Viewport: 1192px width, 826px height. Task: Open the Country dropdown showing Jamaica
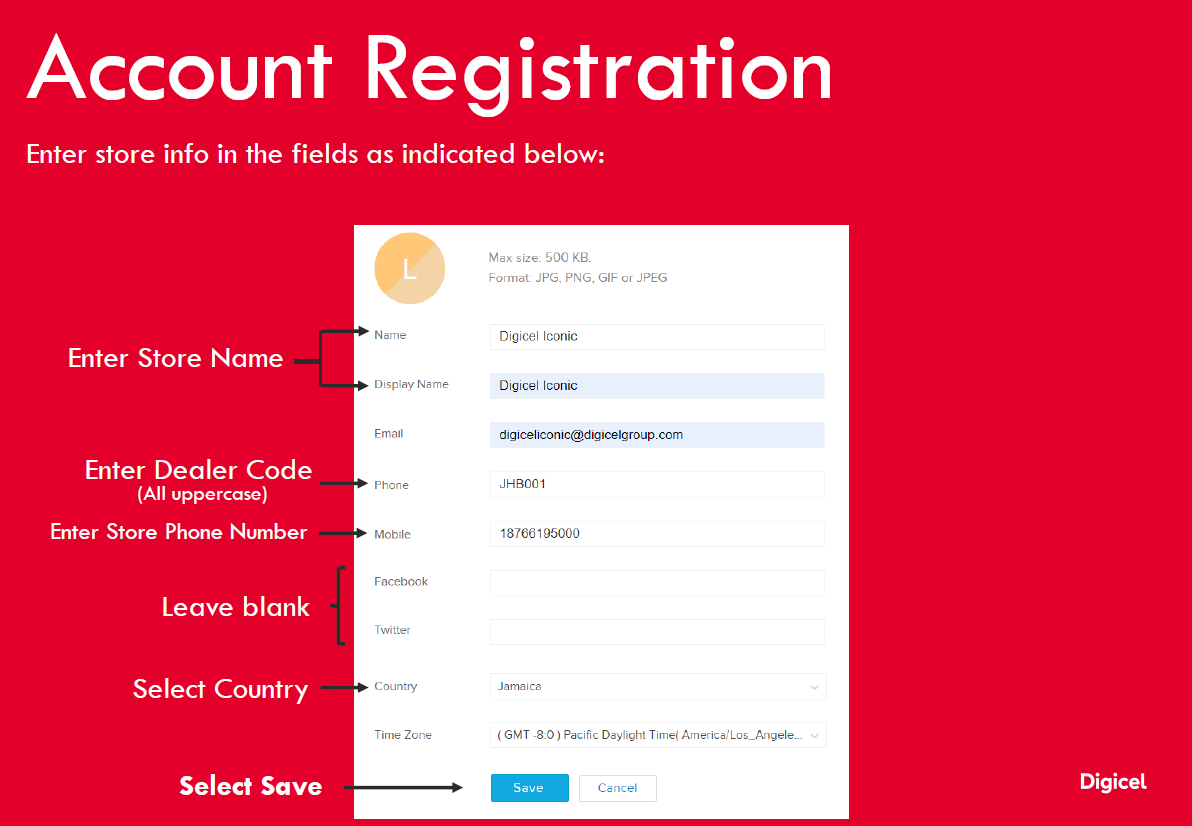click(x=658, y=686)
